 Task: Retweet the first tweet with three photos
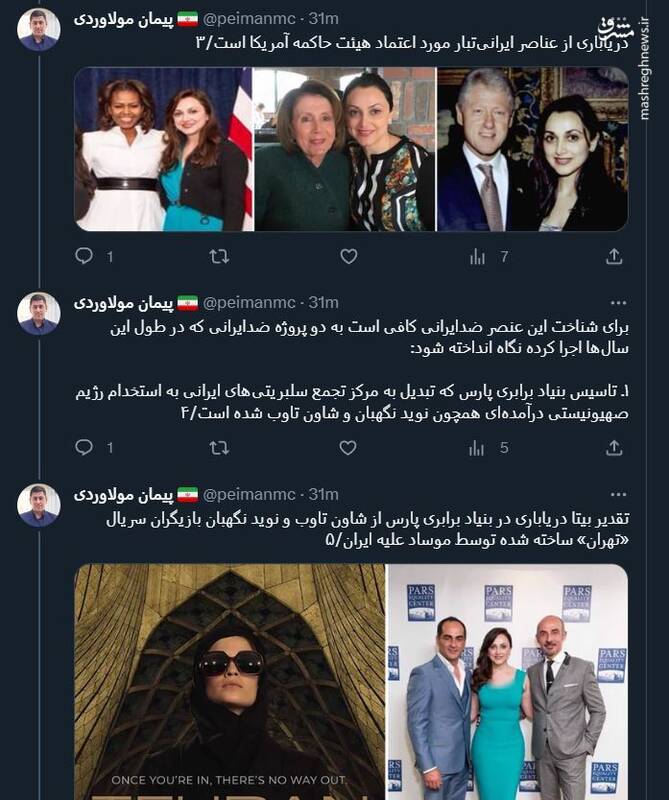pos(219,257)
